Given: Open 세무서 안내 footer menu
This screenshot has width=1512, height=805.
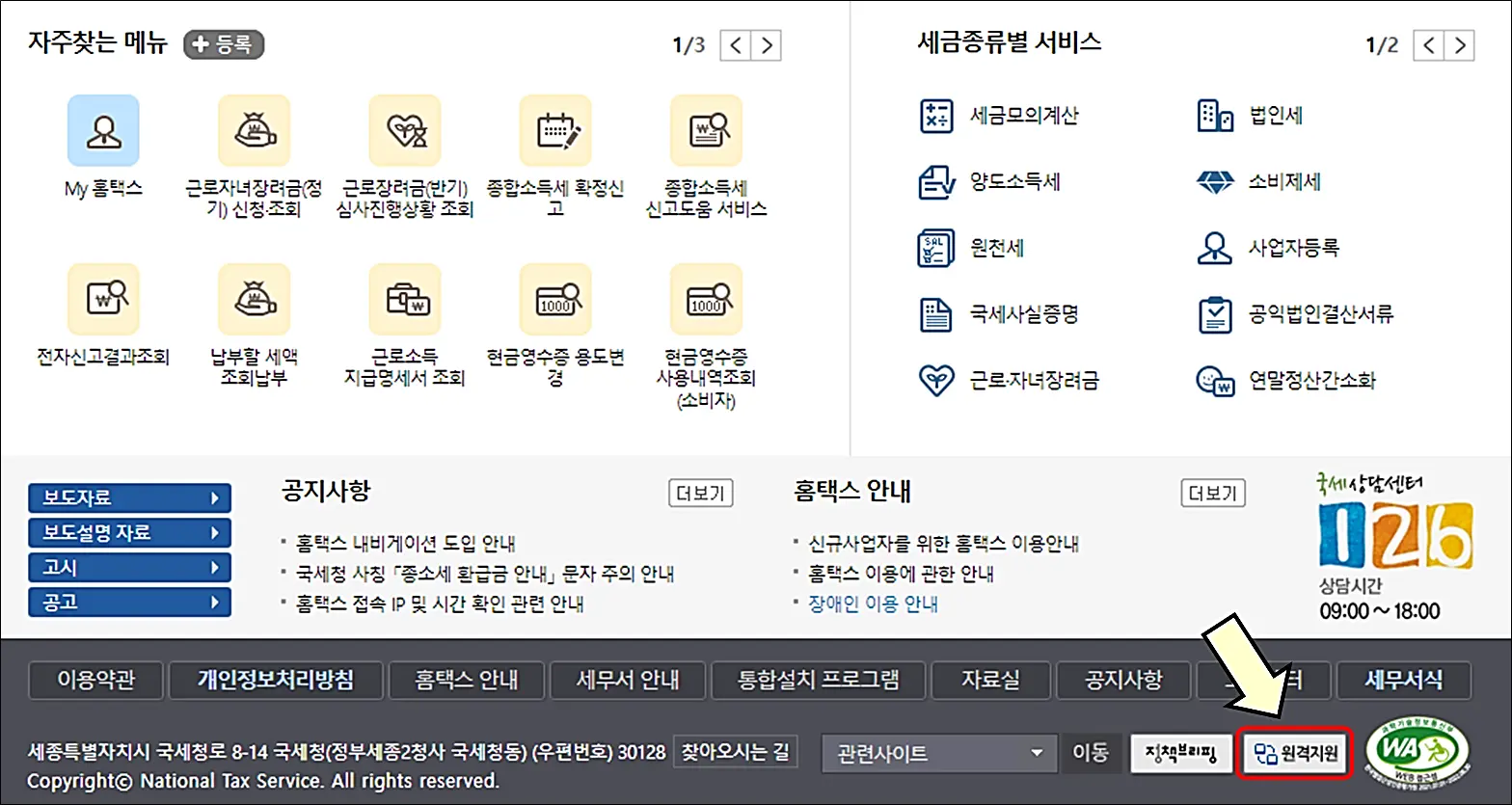Looking at the screenshot, I should pos(628,681).
